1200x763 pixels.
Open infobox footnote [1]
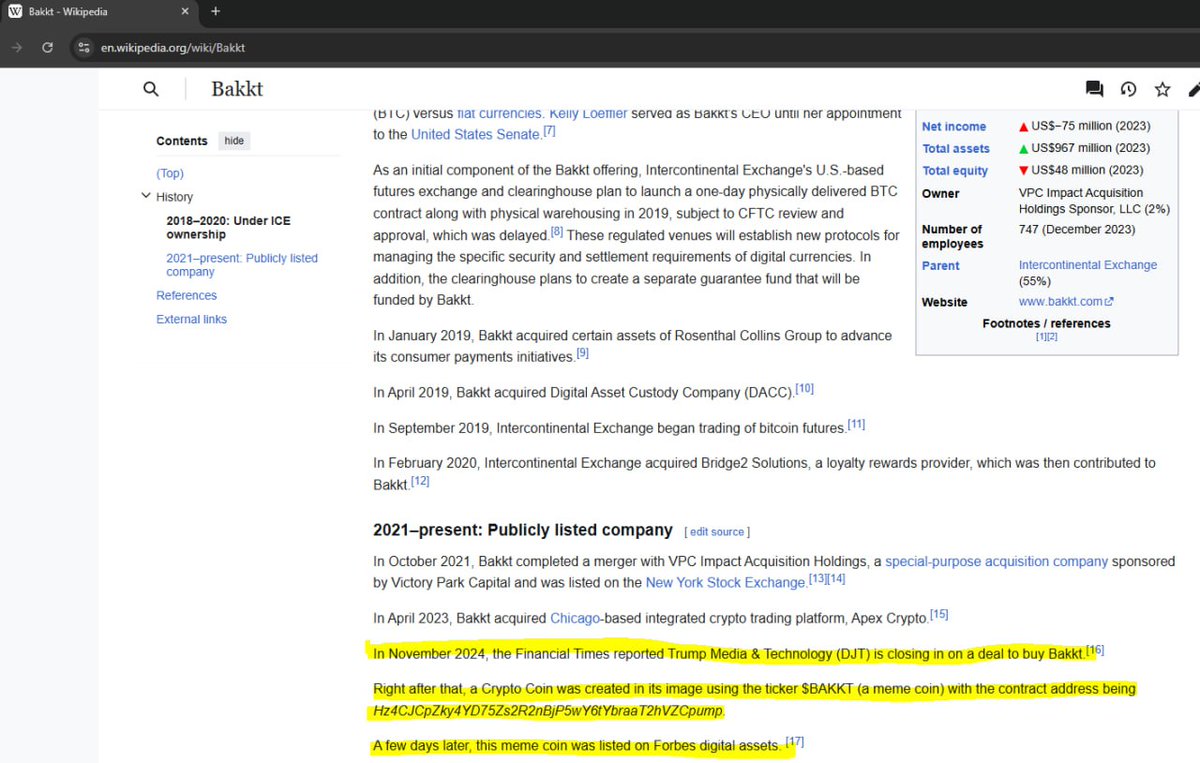point(1041,337)
